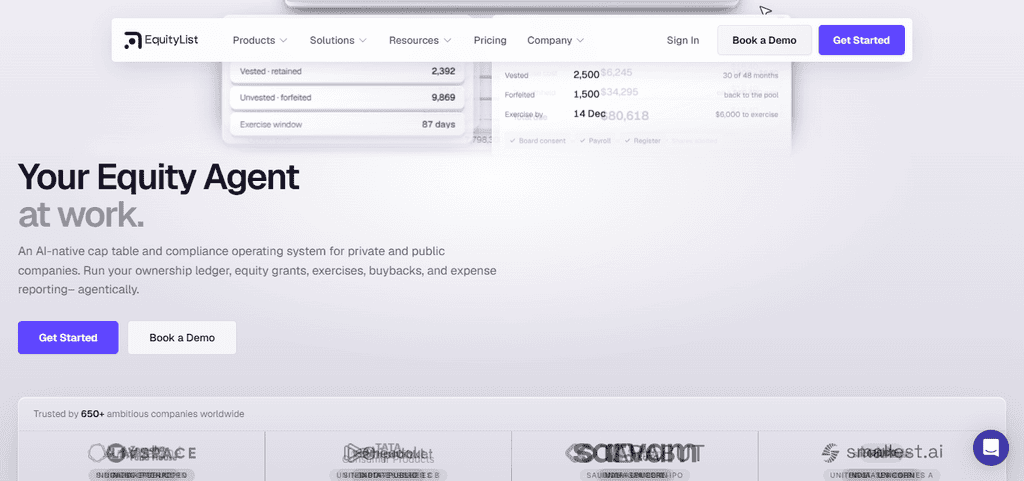Click the '87 days' value
The image size is (1024, 481).
coord(438,124)
